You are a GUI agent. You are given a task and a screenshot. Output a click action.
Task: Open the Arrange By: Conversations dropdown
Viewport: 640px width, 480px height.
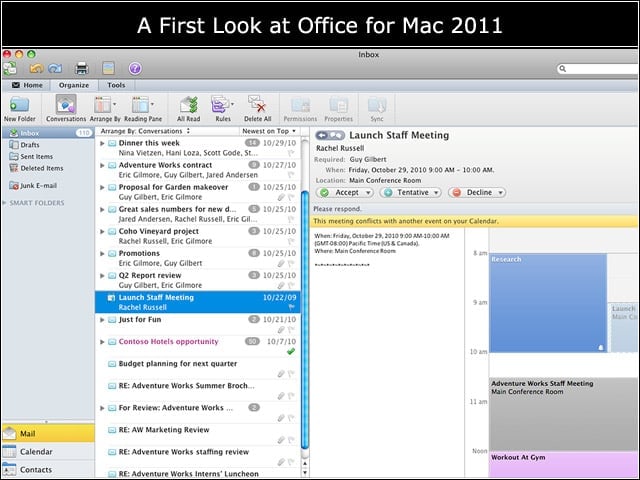coord(145,131)
